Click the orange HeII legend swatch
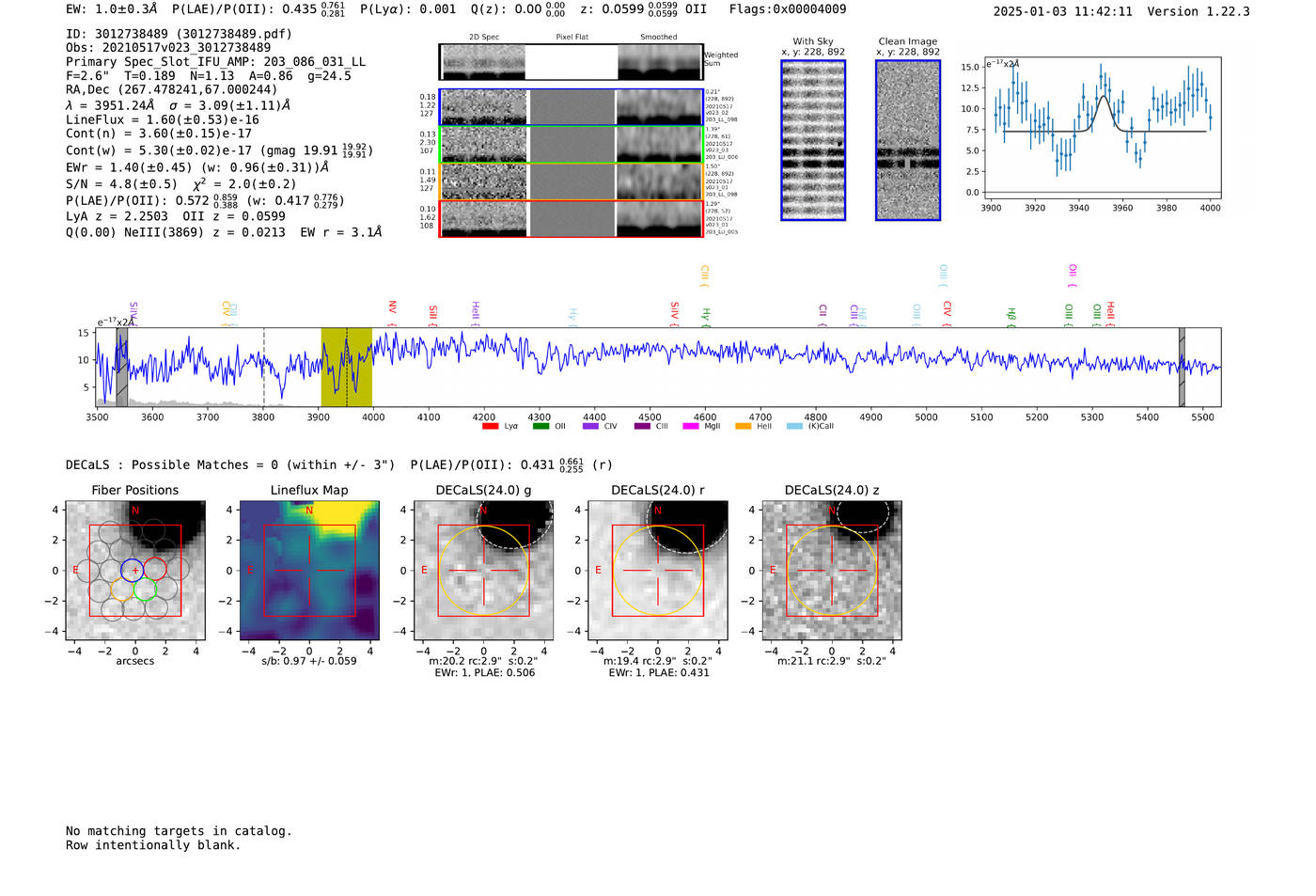1316x896 pixels. 743,426
